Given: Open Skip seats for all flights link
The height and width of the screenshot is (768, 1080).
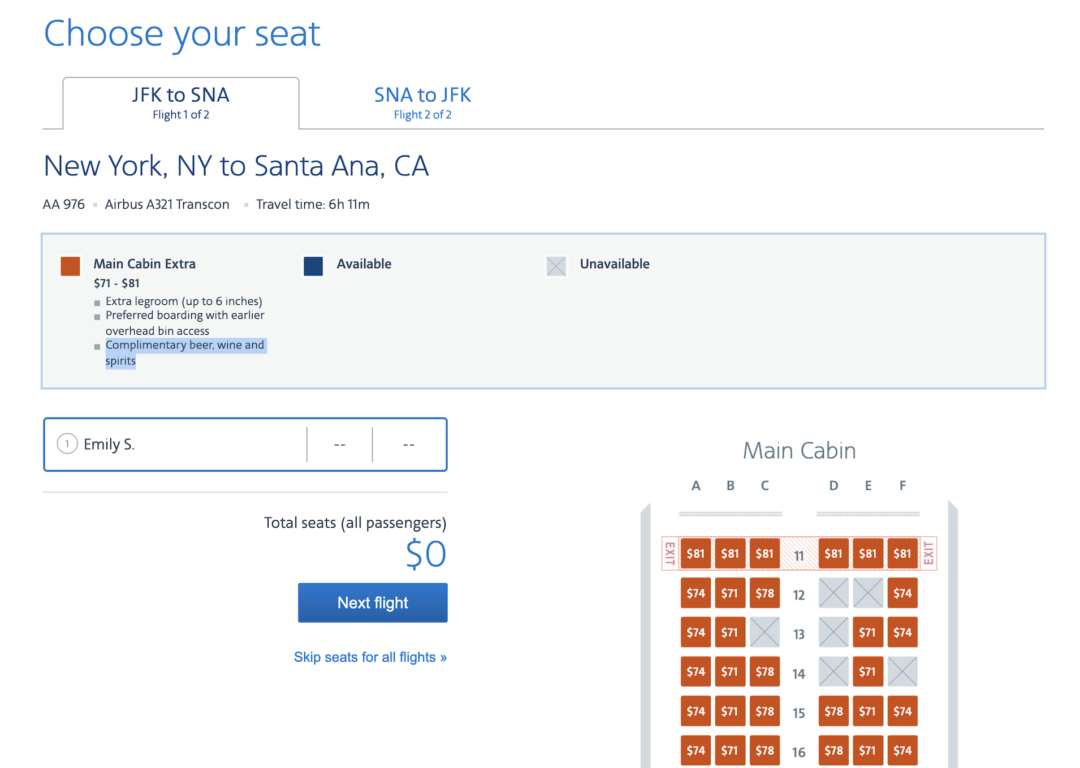Looking at the screenshot, I should 370,657.
